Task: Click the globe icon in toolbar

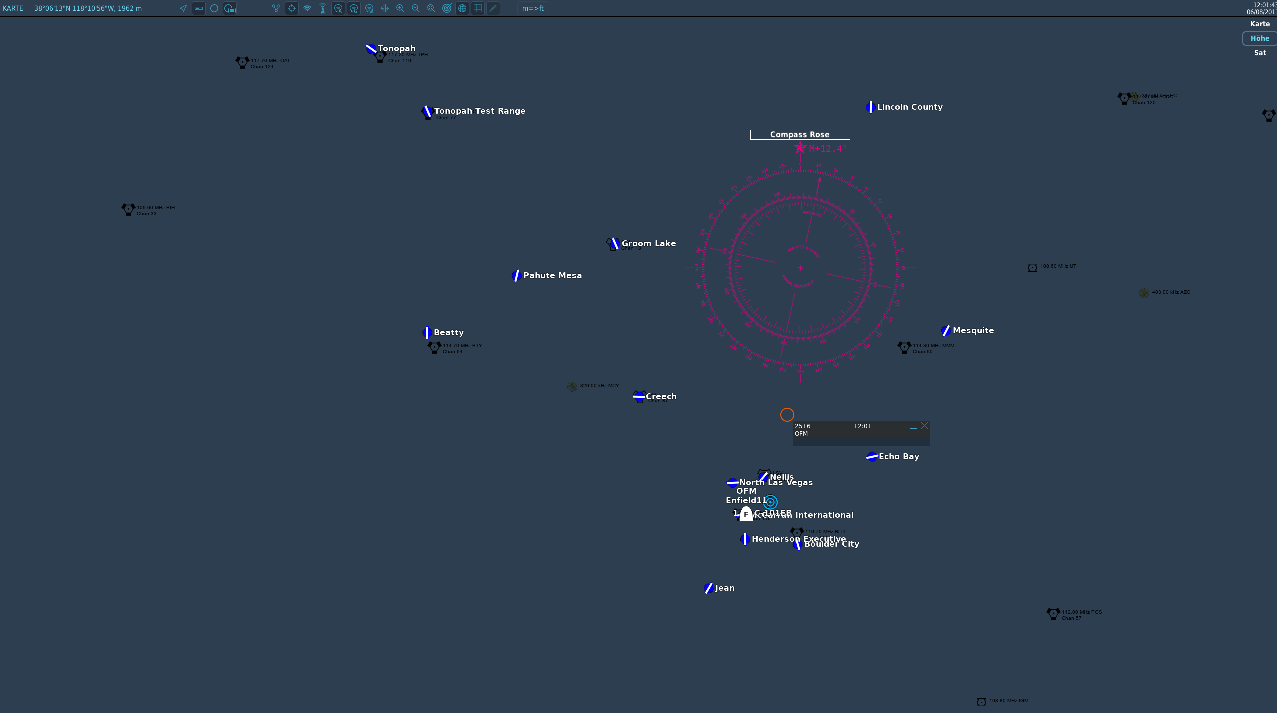Action: click(x=462, y=8)
